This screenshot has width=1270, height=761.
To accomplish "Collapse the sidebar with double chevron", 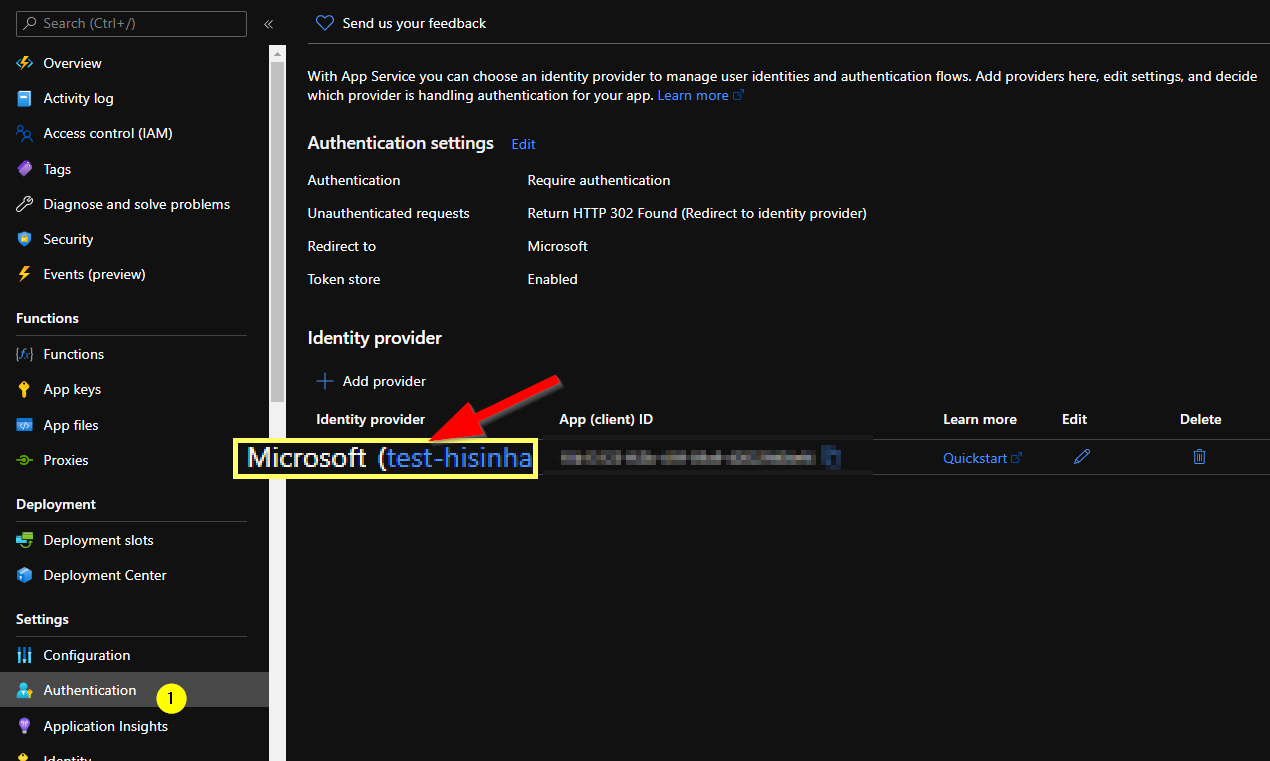I will pos(268,24).
